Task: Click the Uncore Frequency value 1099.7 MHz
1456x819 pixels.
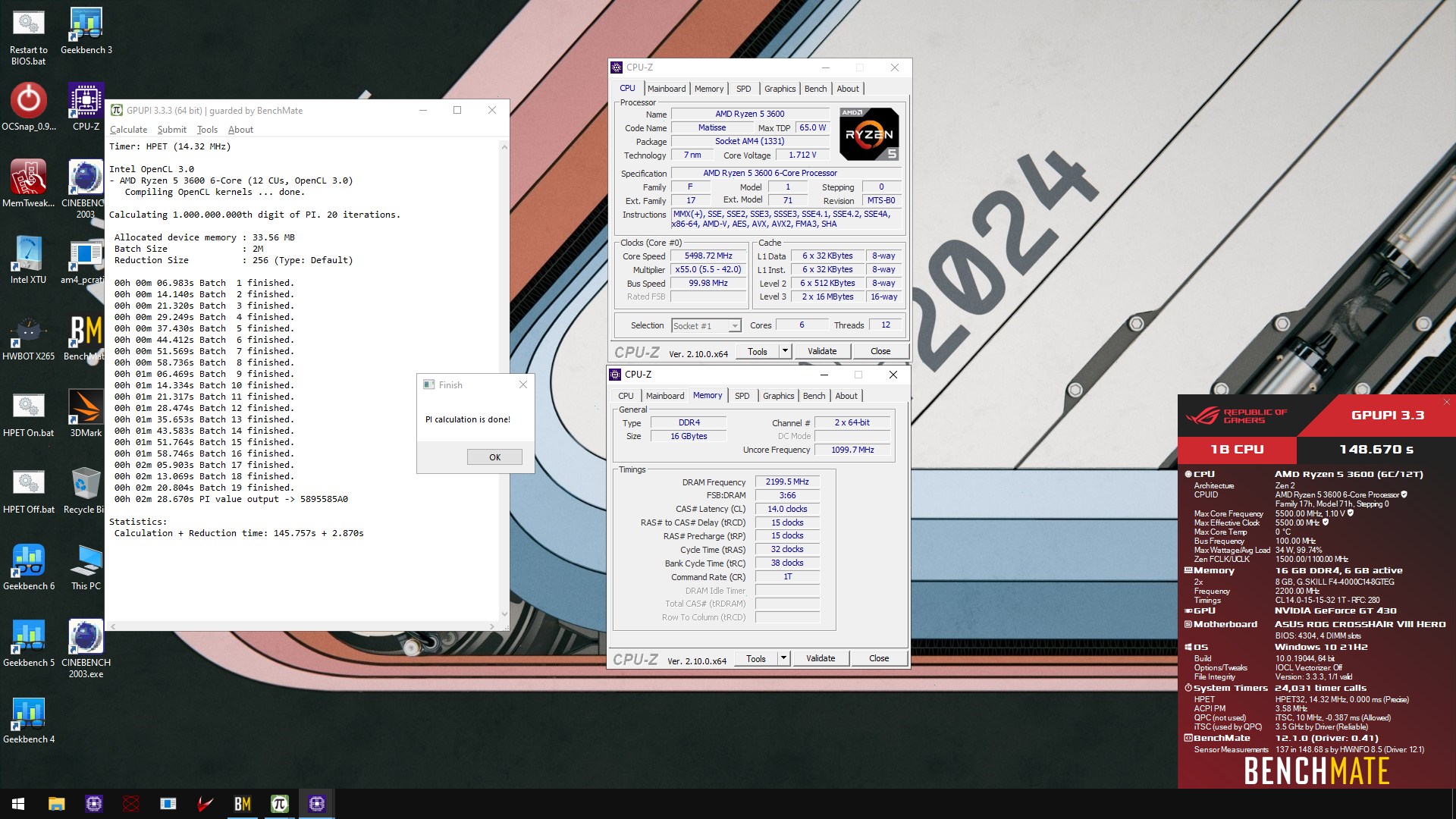Action: (852, 450)
